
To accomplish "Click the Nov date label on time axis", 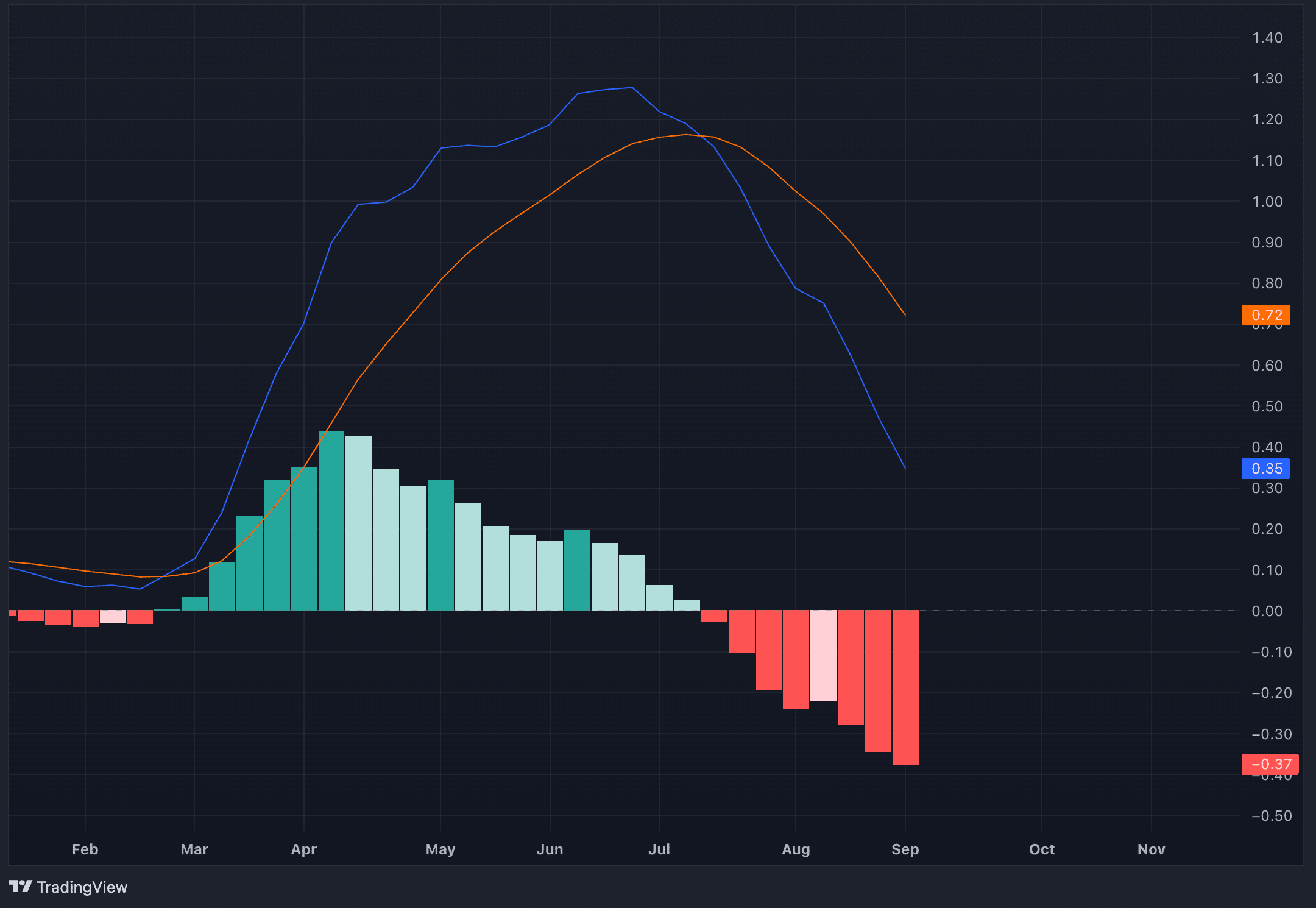I will (1151, 849).
